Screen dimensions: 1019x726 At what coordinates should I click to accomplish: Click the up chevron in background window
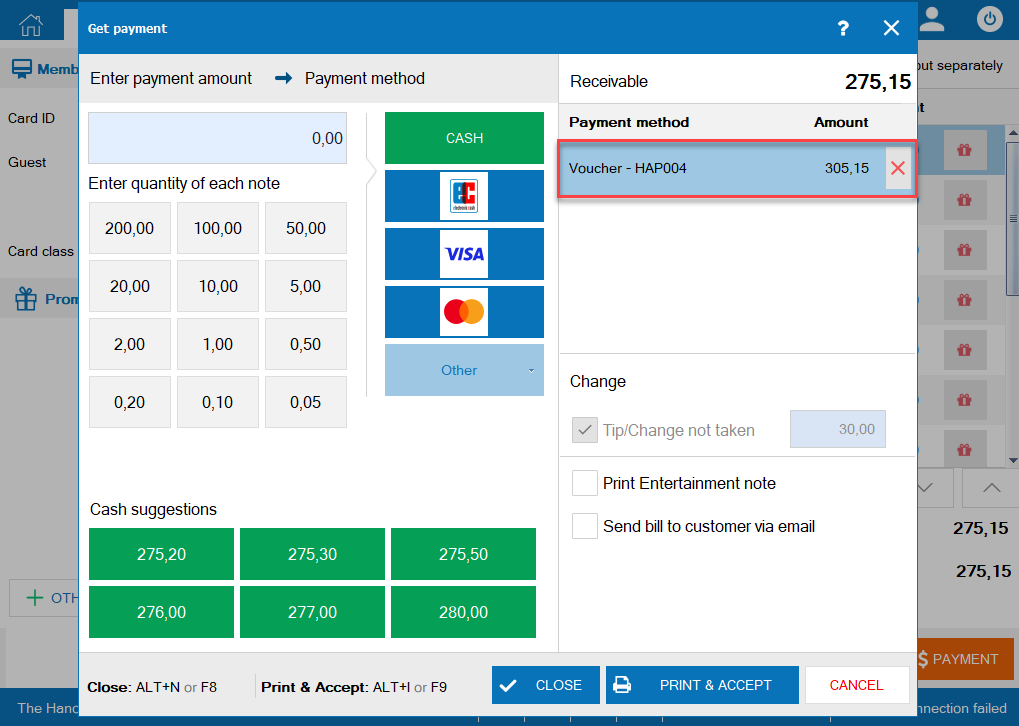tap(992, 487)
